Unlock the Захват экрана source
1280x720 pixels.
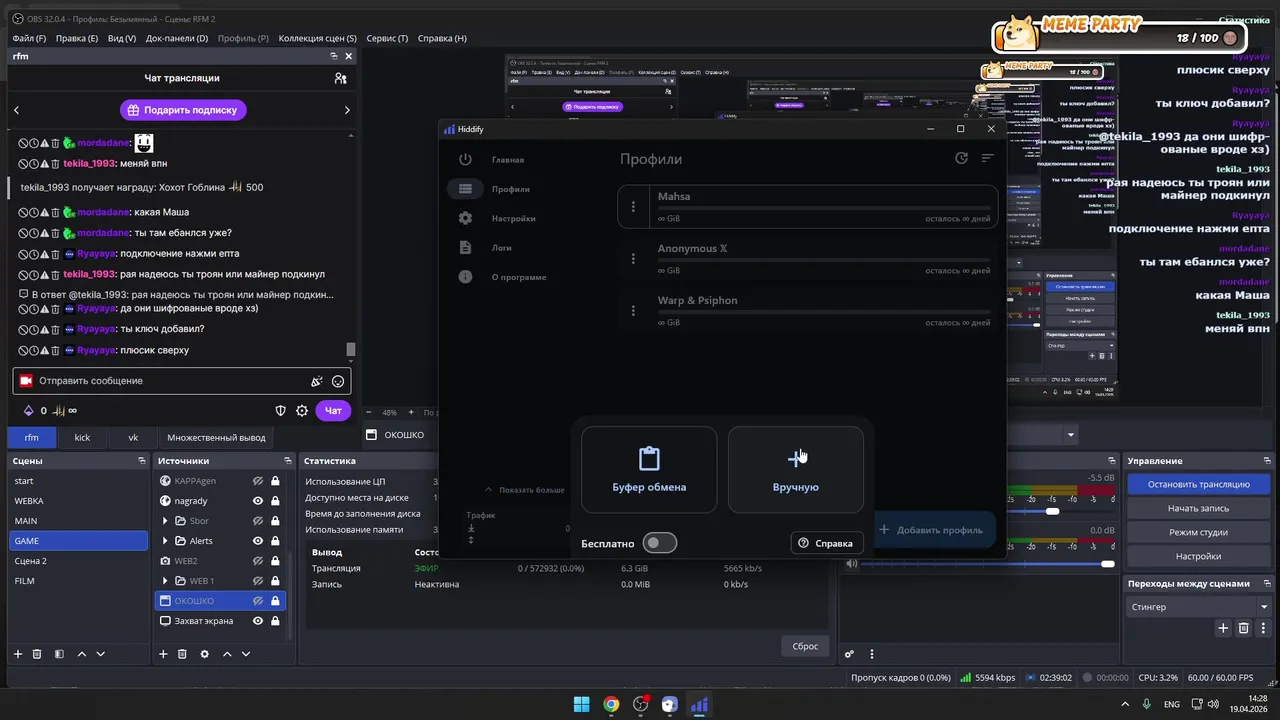(275, 621)
